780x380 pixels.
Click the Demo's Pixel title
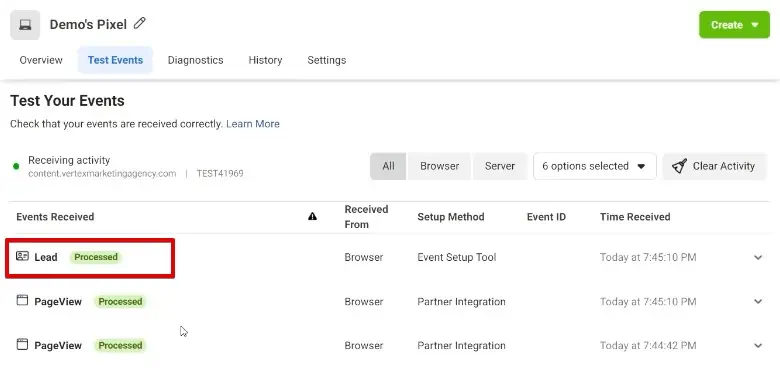tap(88, 24)
